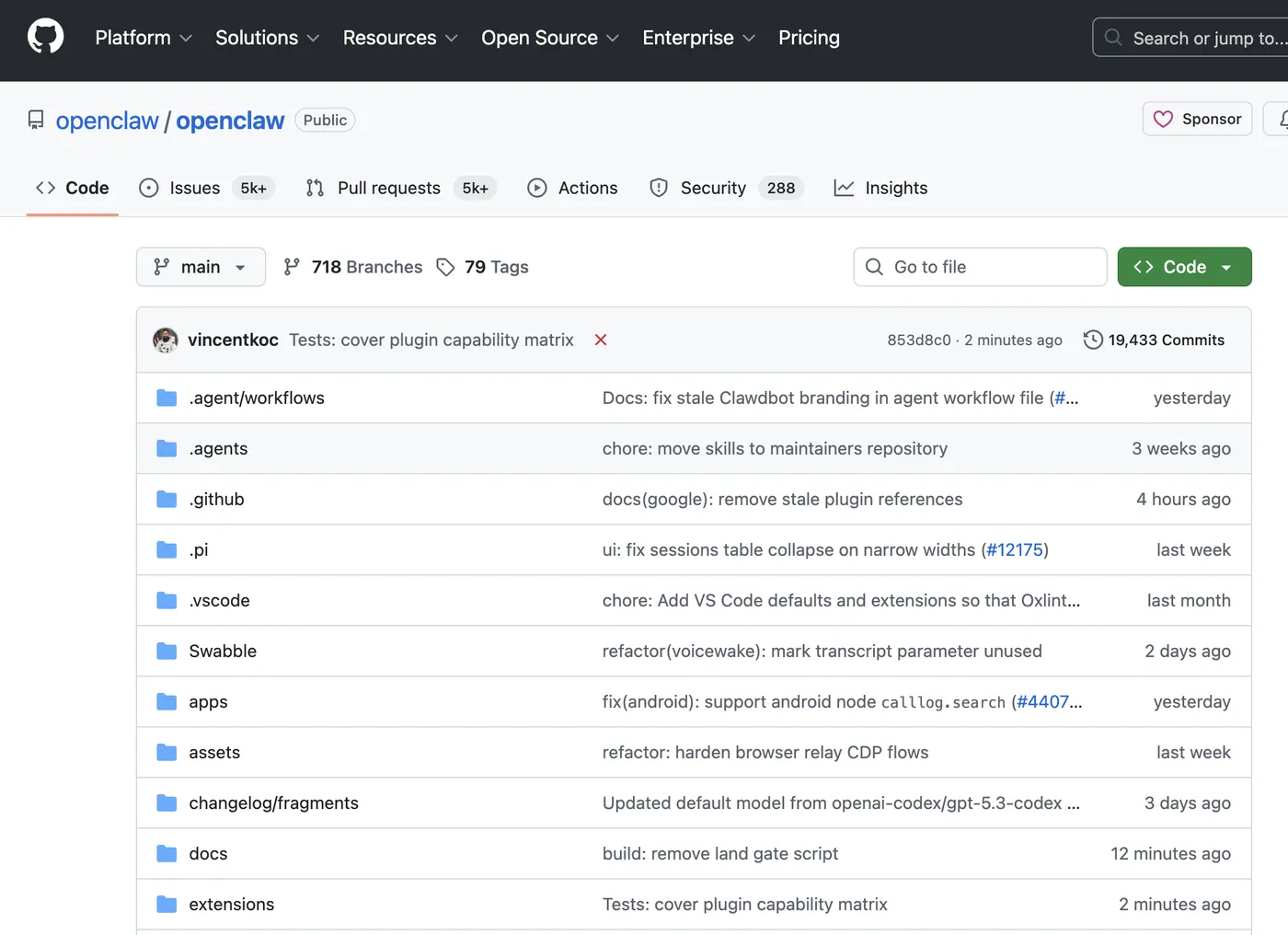Click the GitHub Octocat logo
The width and height of the screenshot is (1288, 935).
[x=45, y=38]
